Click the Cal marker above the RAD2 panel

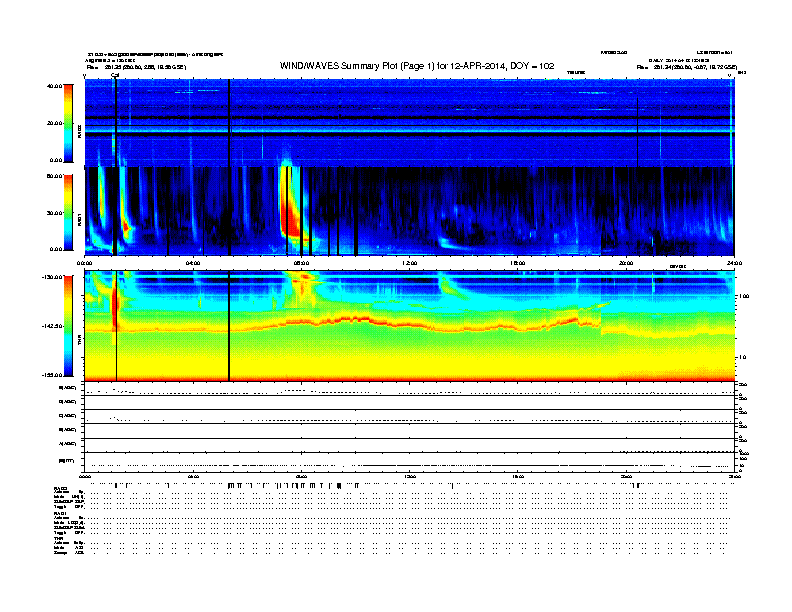click(x=115, y=75)
